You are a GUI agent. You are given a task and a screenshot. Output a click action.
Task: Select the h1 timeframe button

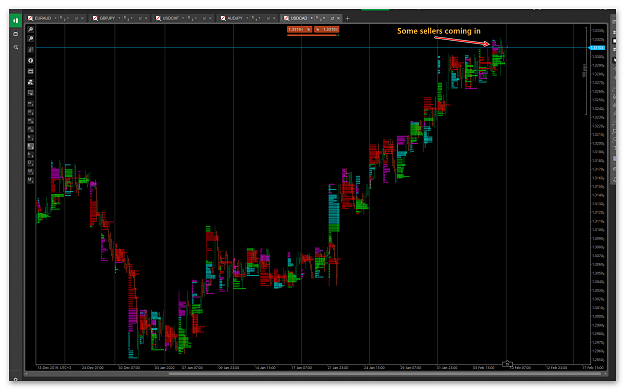pyautogui.click(x=30, y=138)
